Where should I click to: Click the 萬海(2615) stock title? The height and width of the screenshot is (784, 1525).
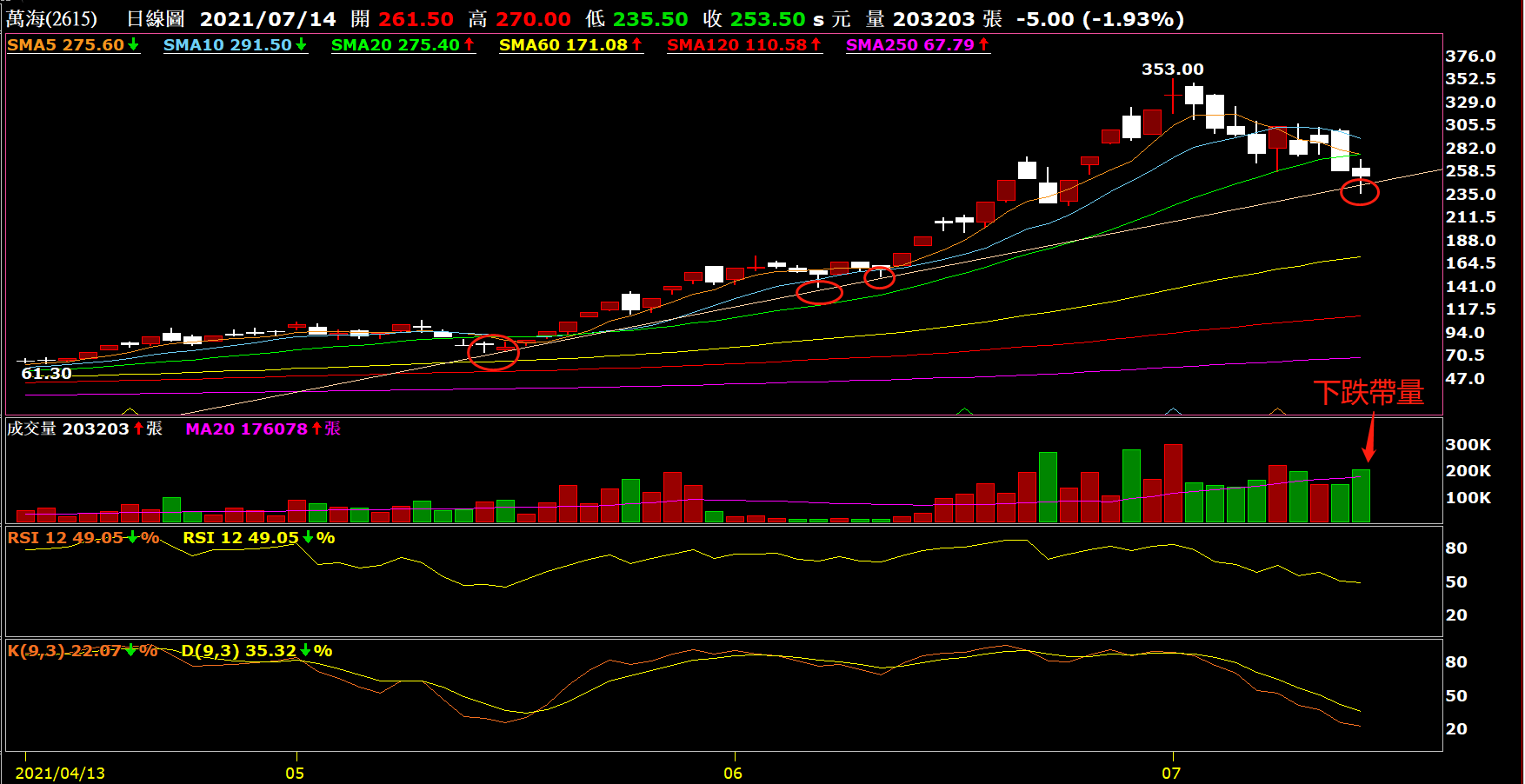52,19
